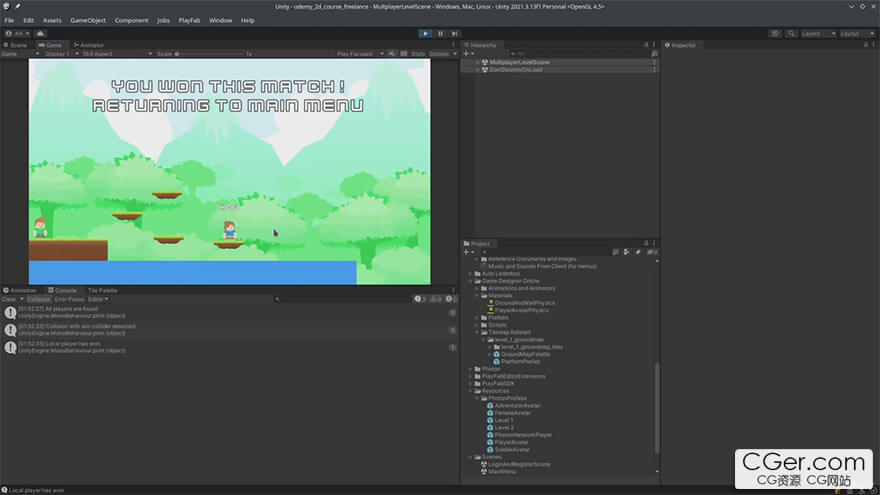
Task: Toggle the errors filter in Console
Action: click(x=451, y=300)
